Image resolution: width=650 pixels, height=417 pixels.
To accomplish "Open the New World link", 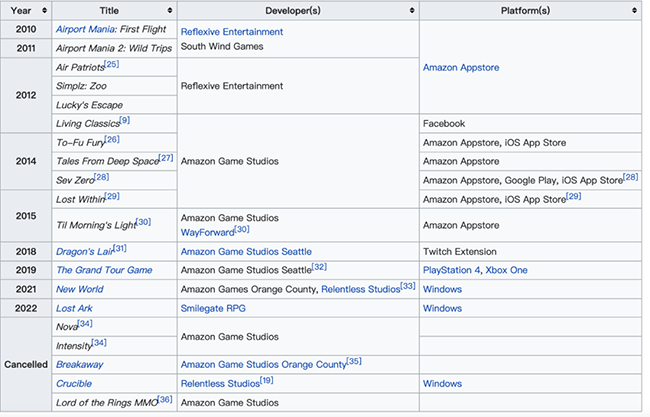I will coord(80,289).
